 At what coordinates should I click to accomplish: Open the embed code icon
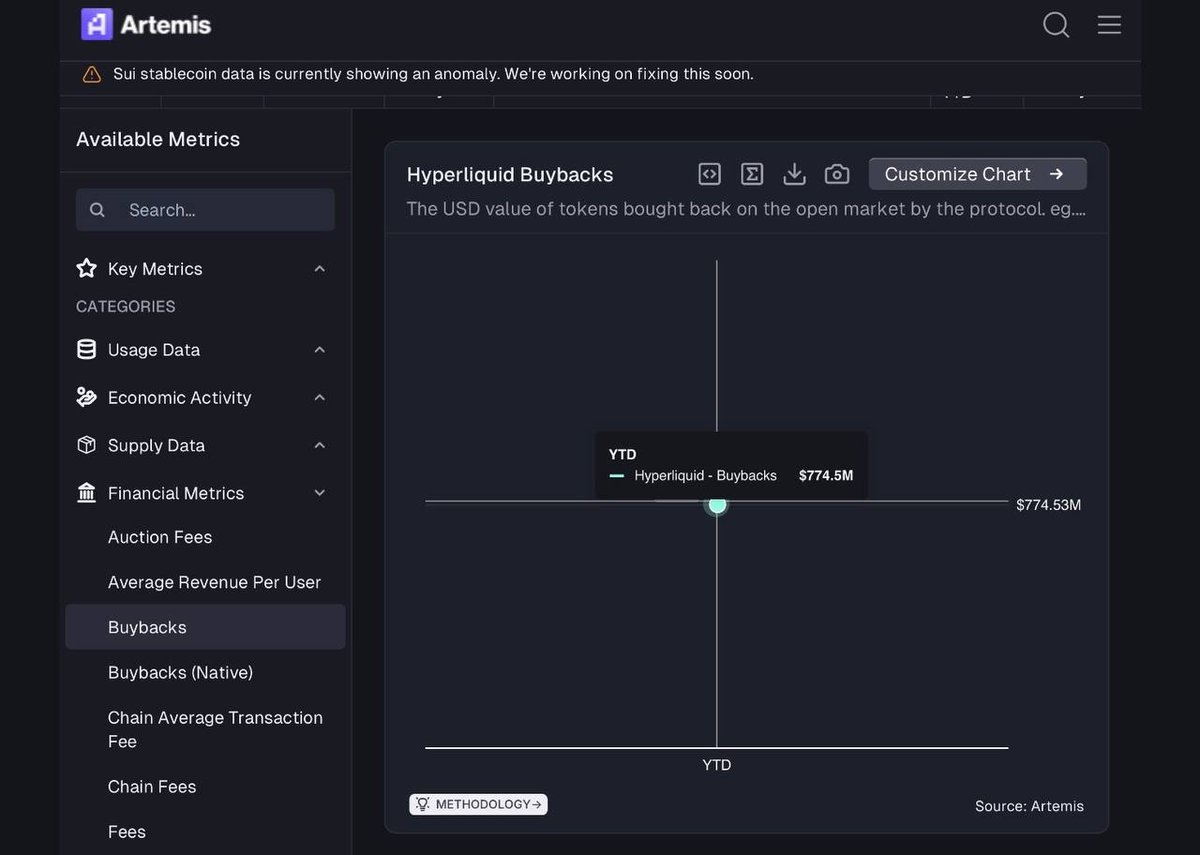click(x=709, y=174)
